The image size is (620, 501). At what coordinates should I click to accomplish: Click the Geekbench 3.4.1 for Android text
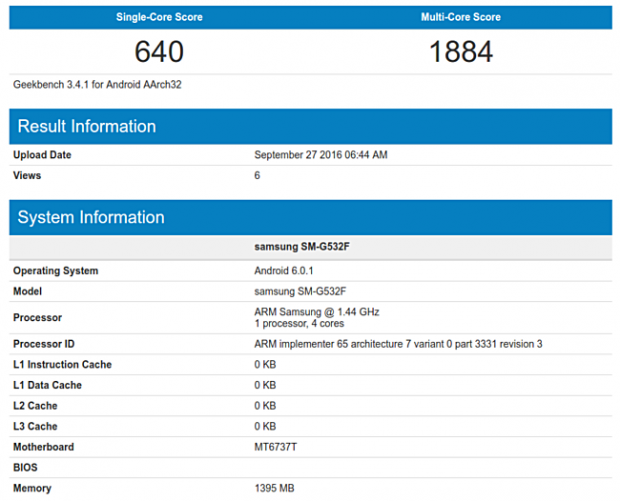coord(97,85)
